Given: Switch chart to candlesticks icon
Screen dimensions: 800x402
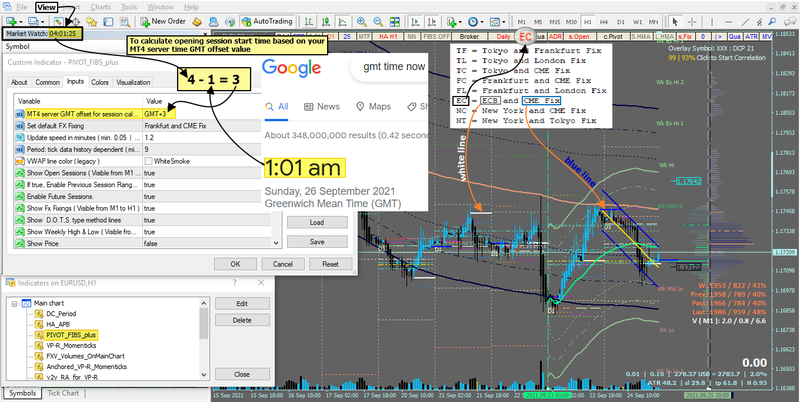Looking at the screenshot, I should pos(326,21).
